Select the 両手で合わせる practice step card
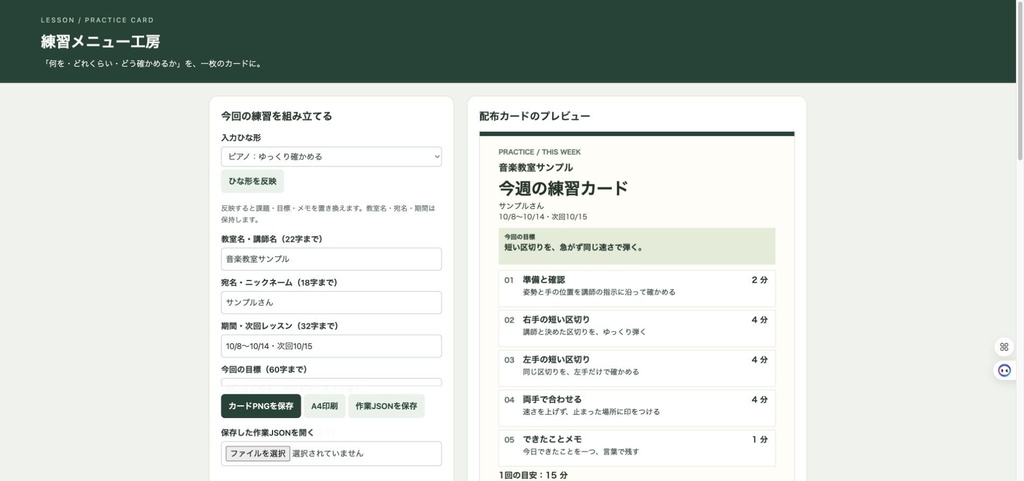 click(637, 408)
